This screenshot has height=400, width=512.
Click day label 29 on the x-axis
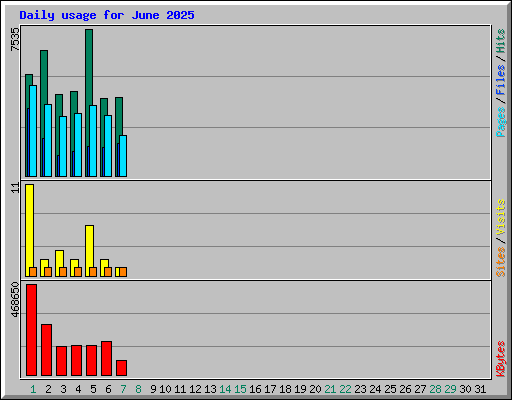pos(450,389)
